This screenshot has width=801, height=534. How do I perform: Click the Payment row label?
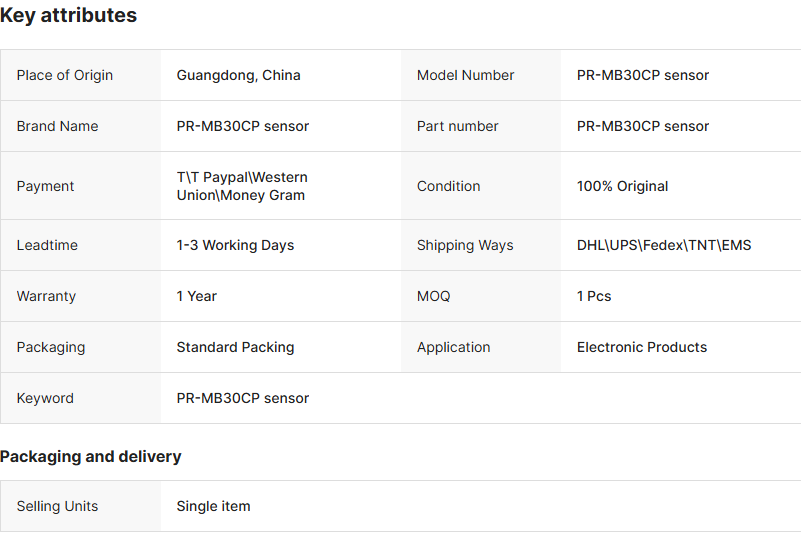click(46, 186)
